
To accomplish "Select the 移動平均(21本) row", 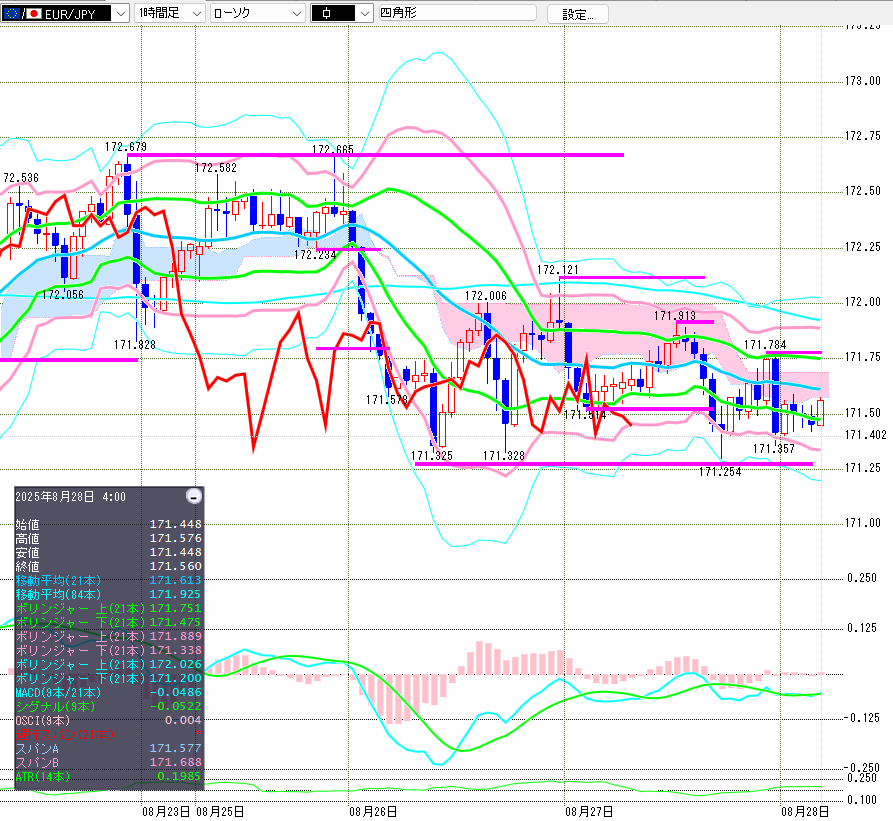I will click(x=108, y=580).
